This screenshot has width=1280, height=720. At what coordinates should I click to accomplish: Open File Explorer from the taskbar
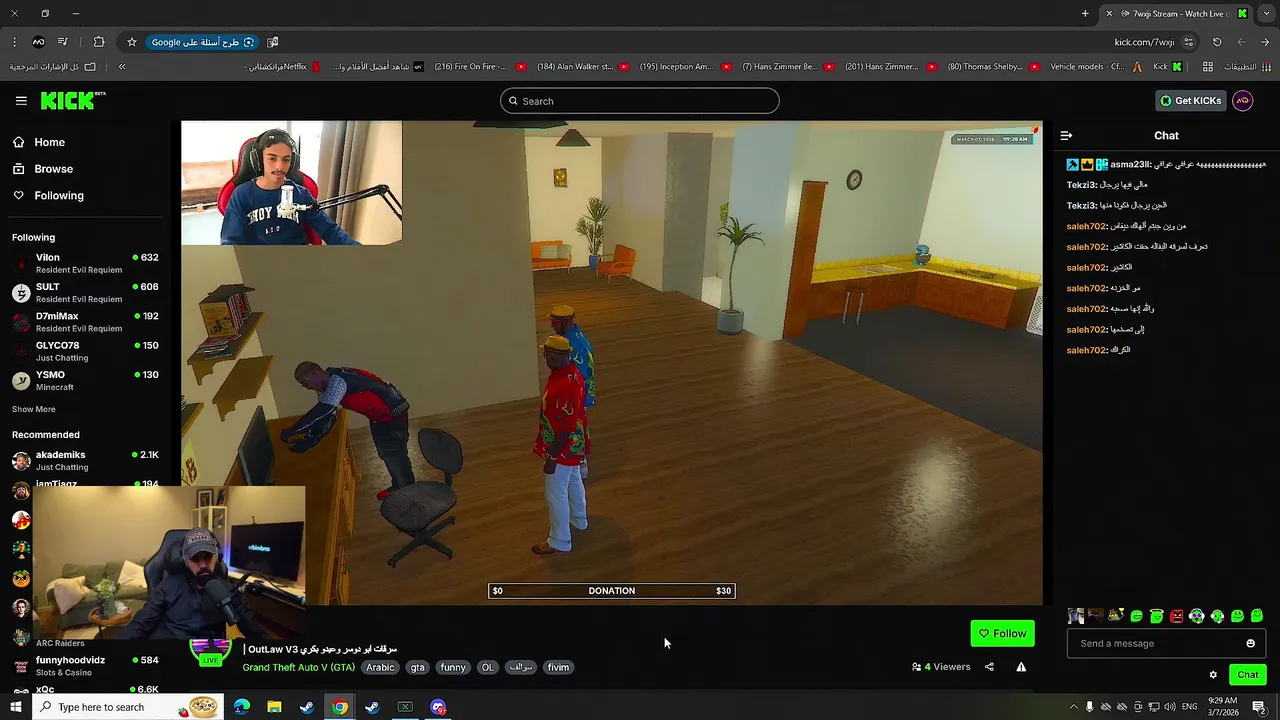coord(274,707)
